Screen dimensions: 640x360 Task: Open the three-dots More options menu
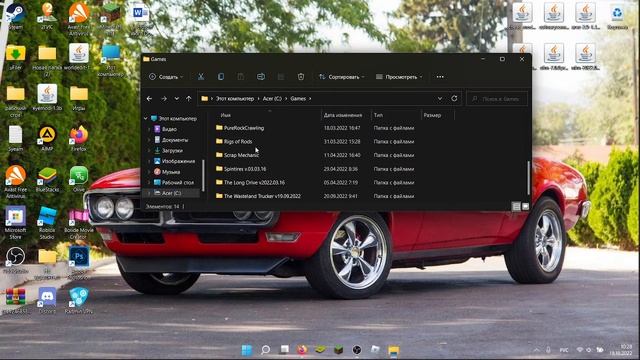pos(440,77)
